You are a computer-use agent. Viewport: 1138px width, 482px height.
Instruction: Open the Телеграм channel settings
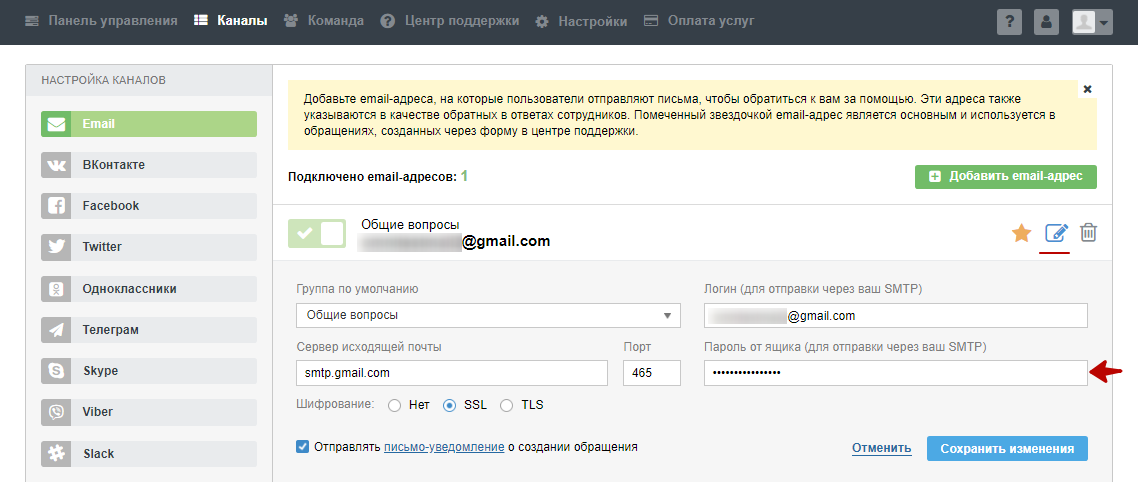pyautogui.click(x=148, y=329)
